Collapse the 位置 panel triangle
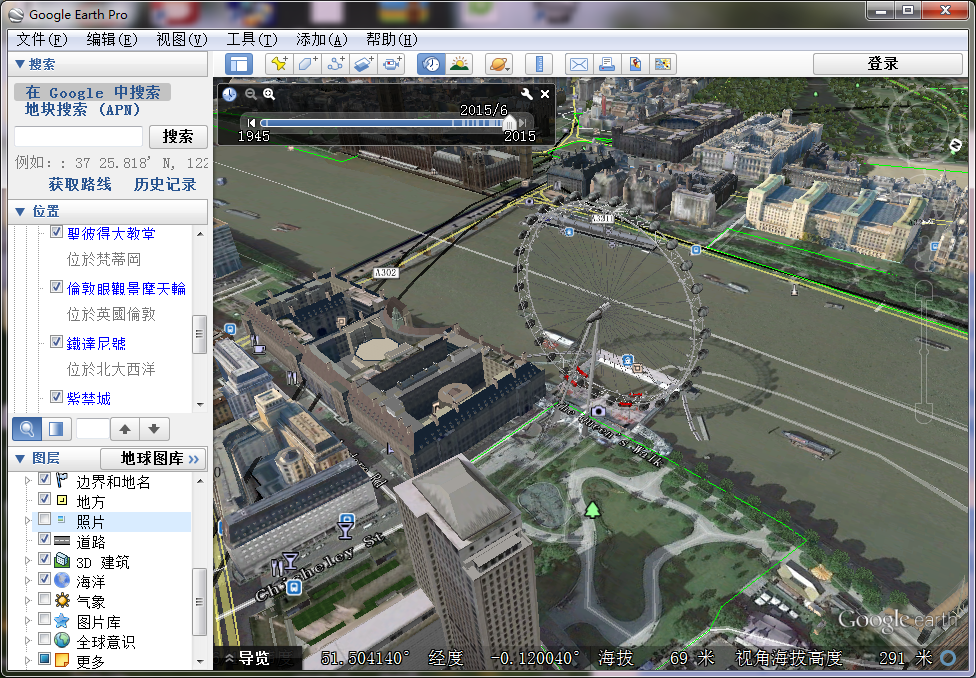The height and width of the screenshot is (678, 976). click(19, 212)
